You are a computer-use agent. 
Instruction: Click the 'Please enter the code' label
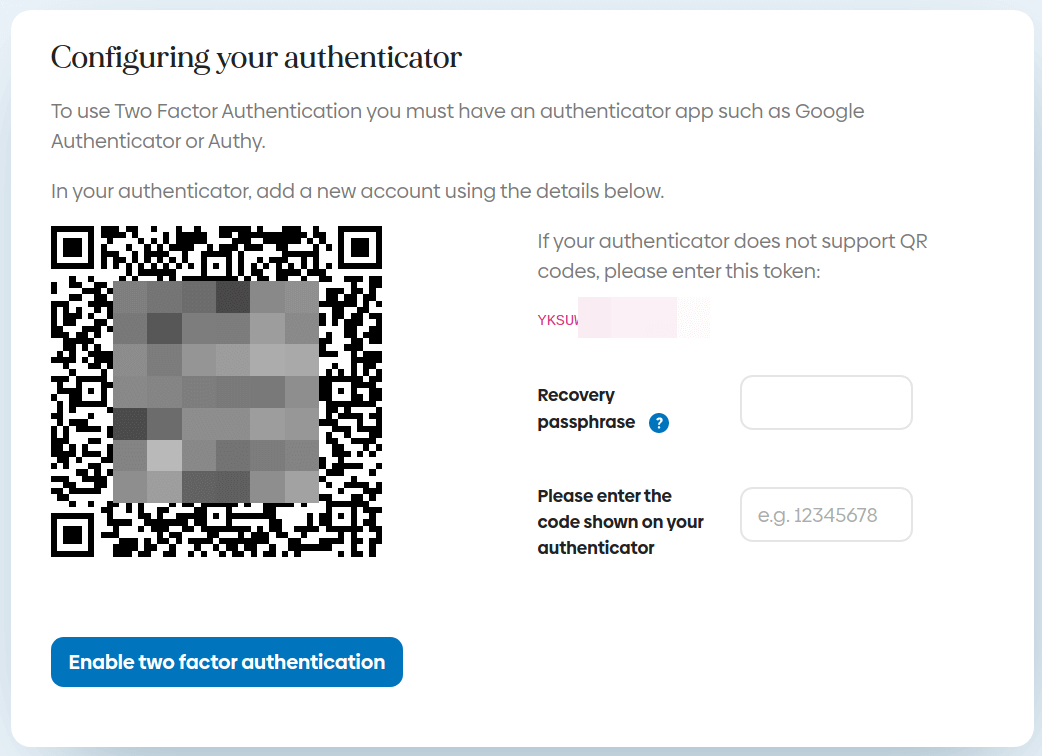pos(620,521)
